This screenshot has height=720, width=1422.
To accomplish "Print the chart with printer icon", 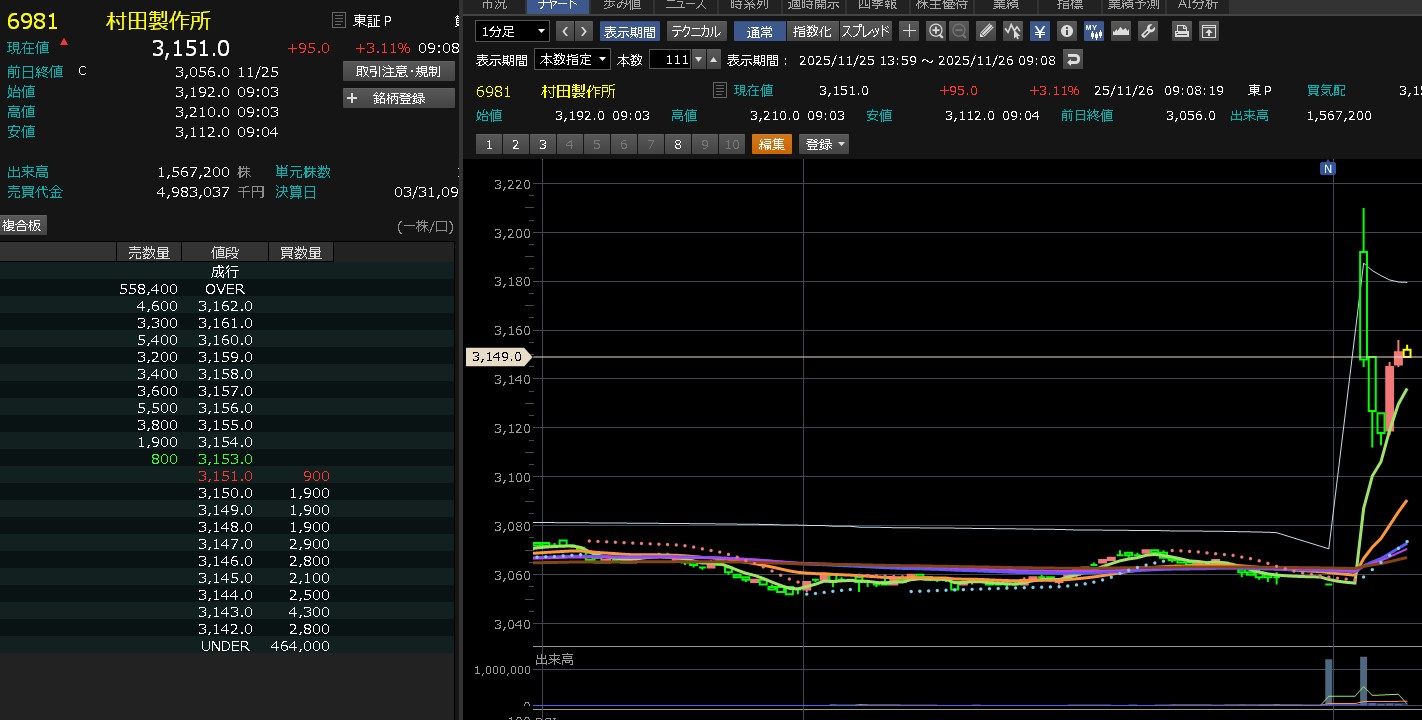I will tap(1182, 31).
